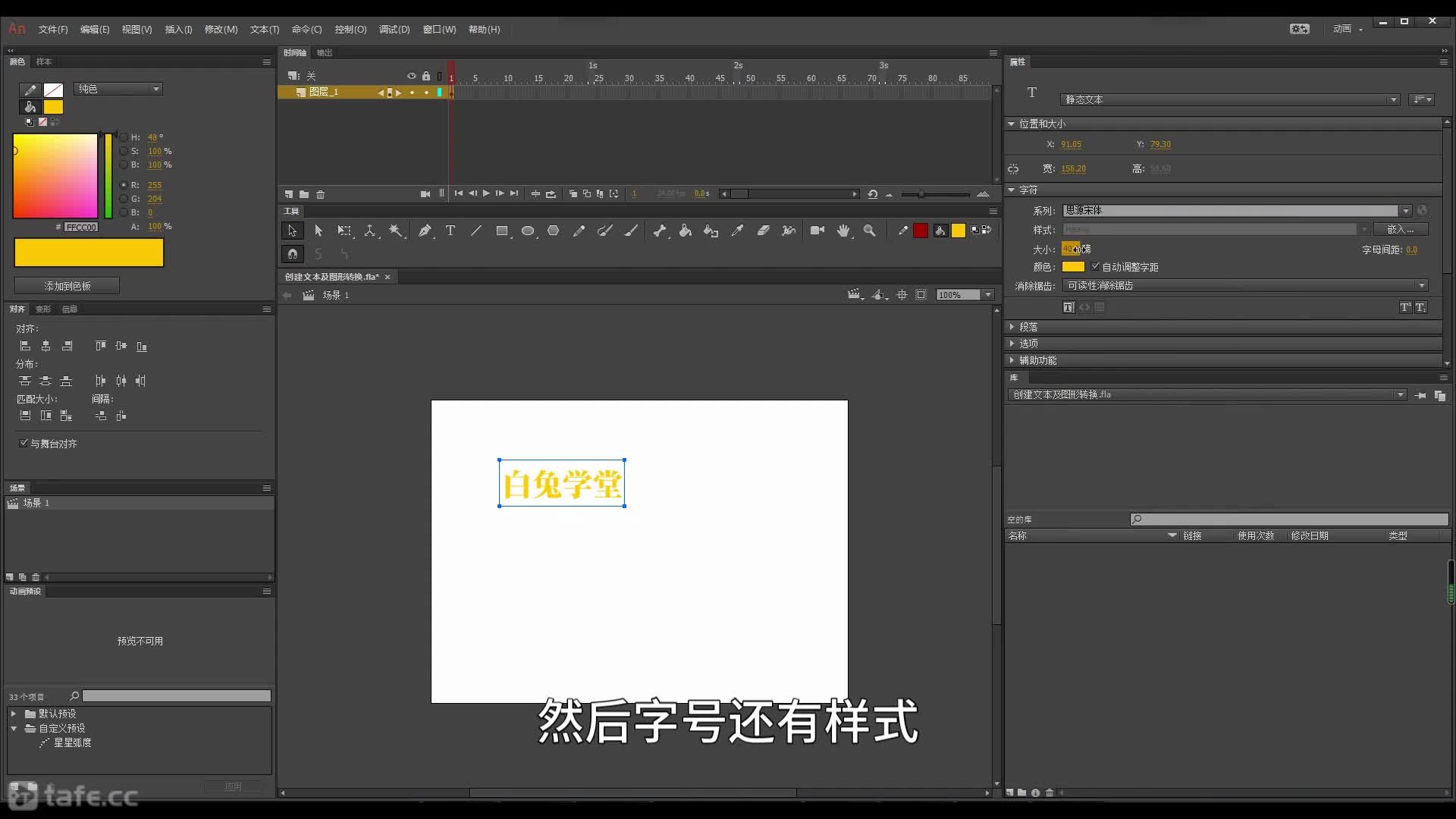
Task: Click the red stroke color swatch in tools
Action: pyautogui.click(x=921, y=231)
